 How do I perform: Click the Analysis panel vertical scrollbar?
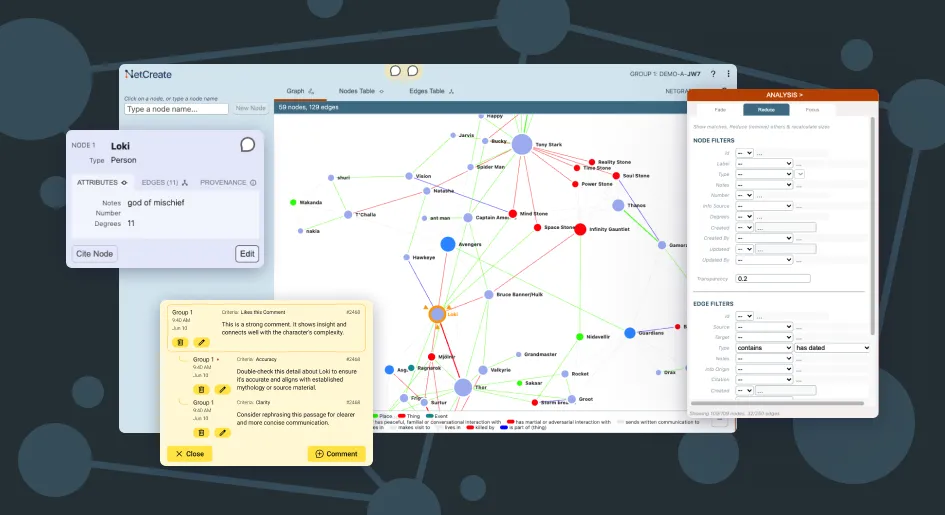pyautogui.click(x=872, y=226)
